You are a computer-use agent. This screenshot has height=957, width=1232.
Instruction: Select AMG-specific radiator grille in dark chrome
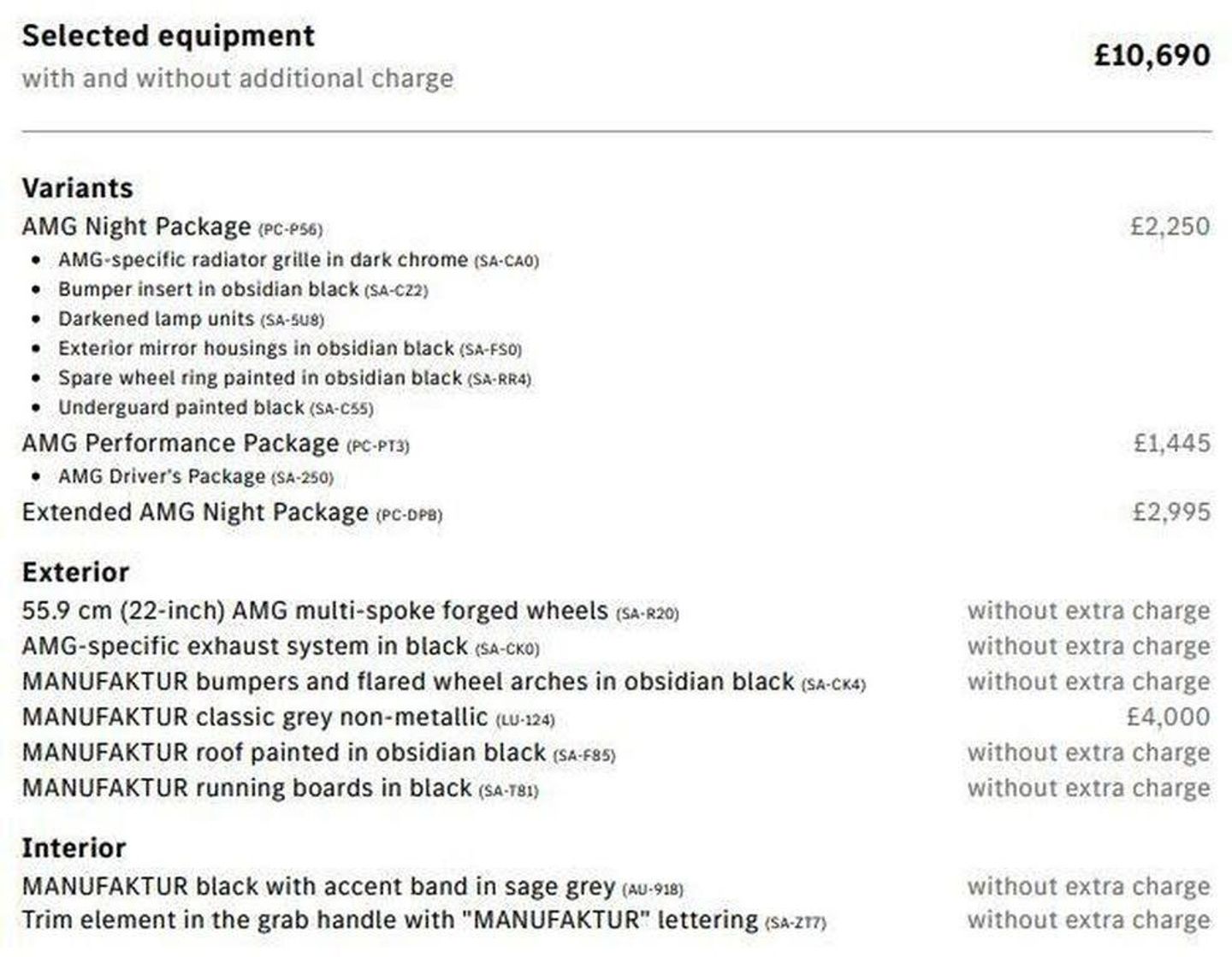[264, 260]
